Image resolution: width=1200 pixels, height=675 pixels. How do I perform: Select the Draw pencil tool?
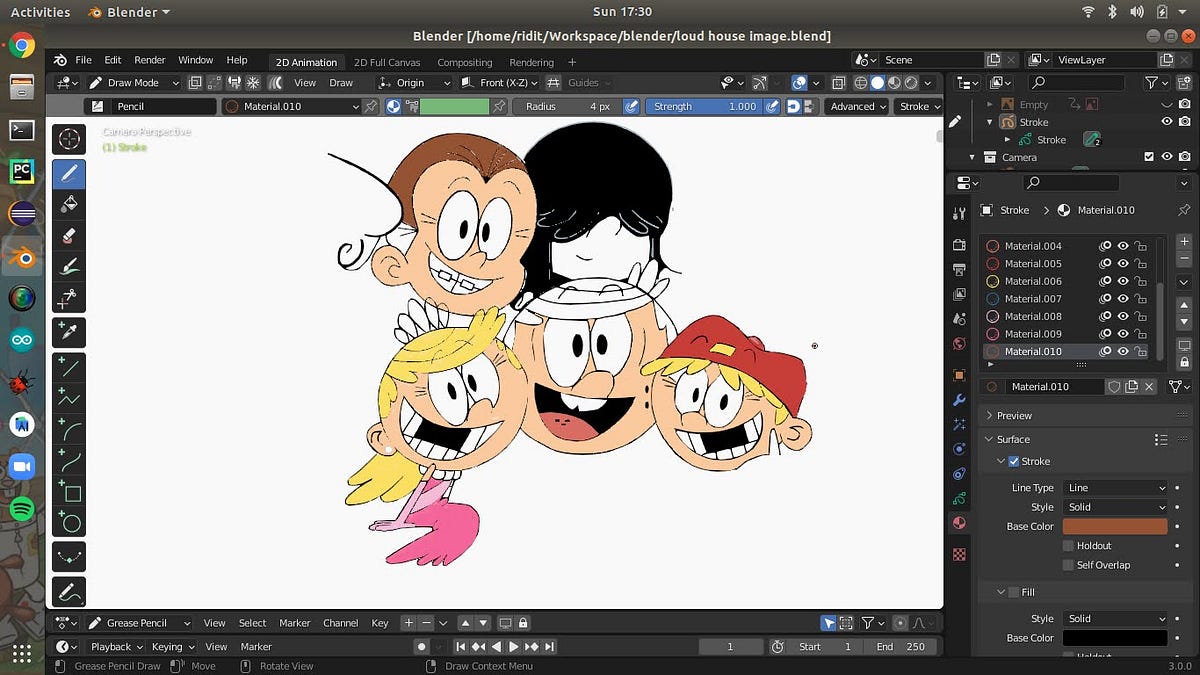pos(69,173)
